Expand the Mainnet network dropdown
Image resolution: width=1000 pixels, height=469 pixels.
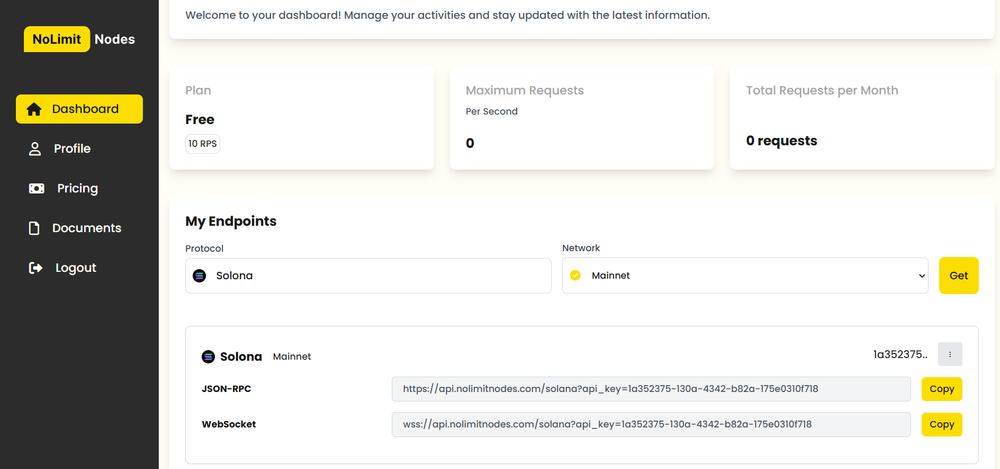click(745, 276)
